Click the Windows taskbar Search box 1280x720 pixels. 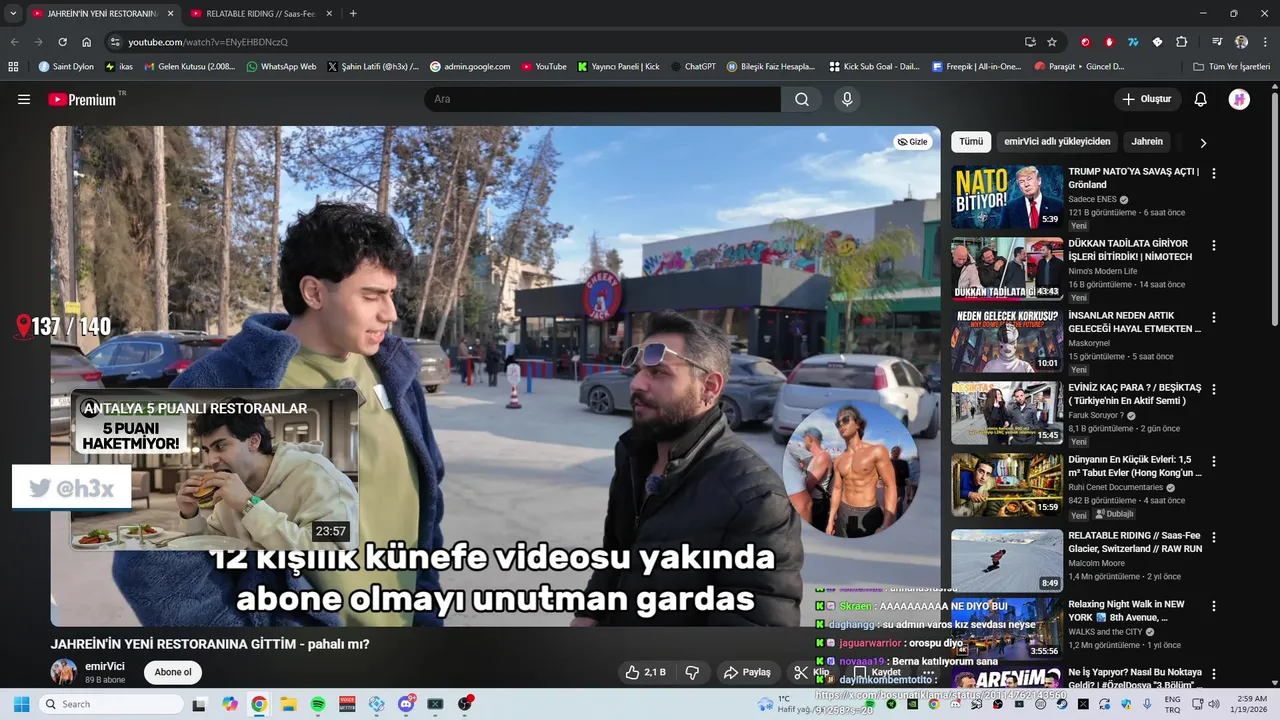pos(112,704)
